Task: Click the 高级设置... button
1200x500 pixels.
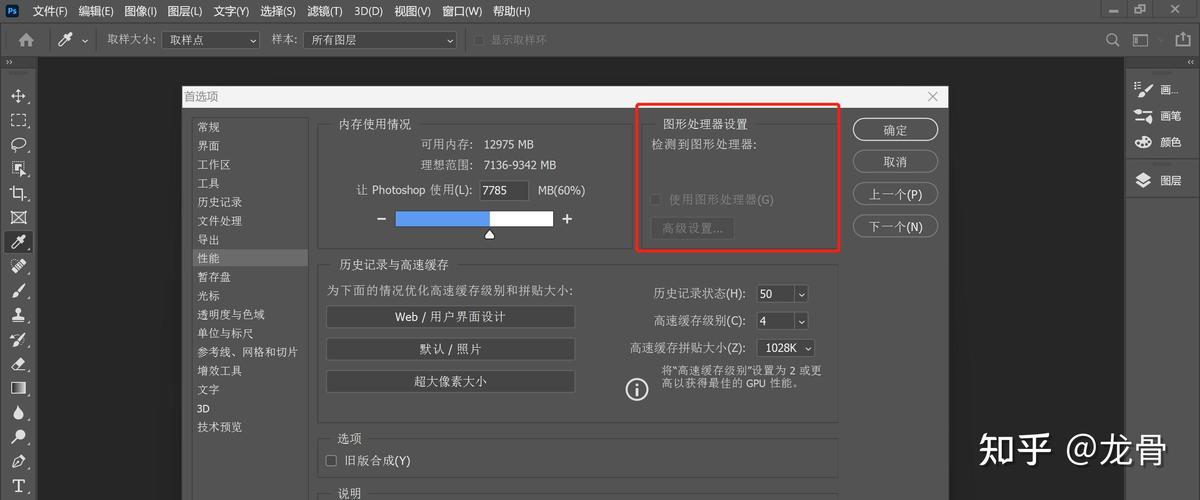Action: pos(692,228)
